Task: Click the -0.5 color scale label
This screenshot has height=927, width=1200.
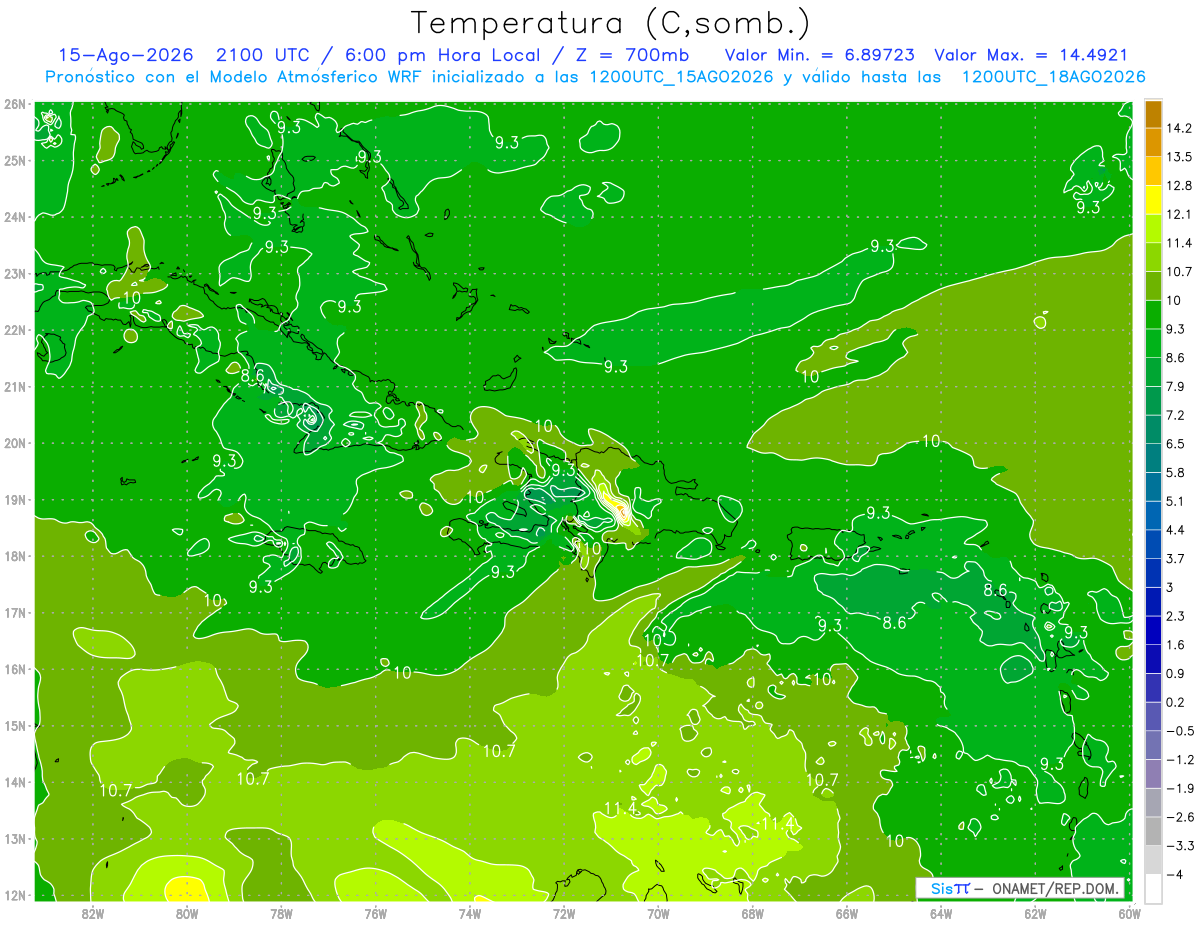Action: point(1179,731)
